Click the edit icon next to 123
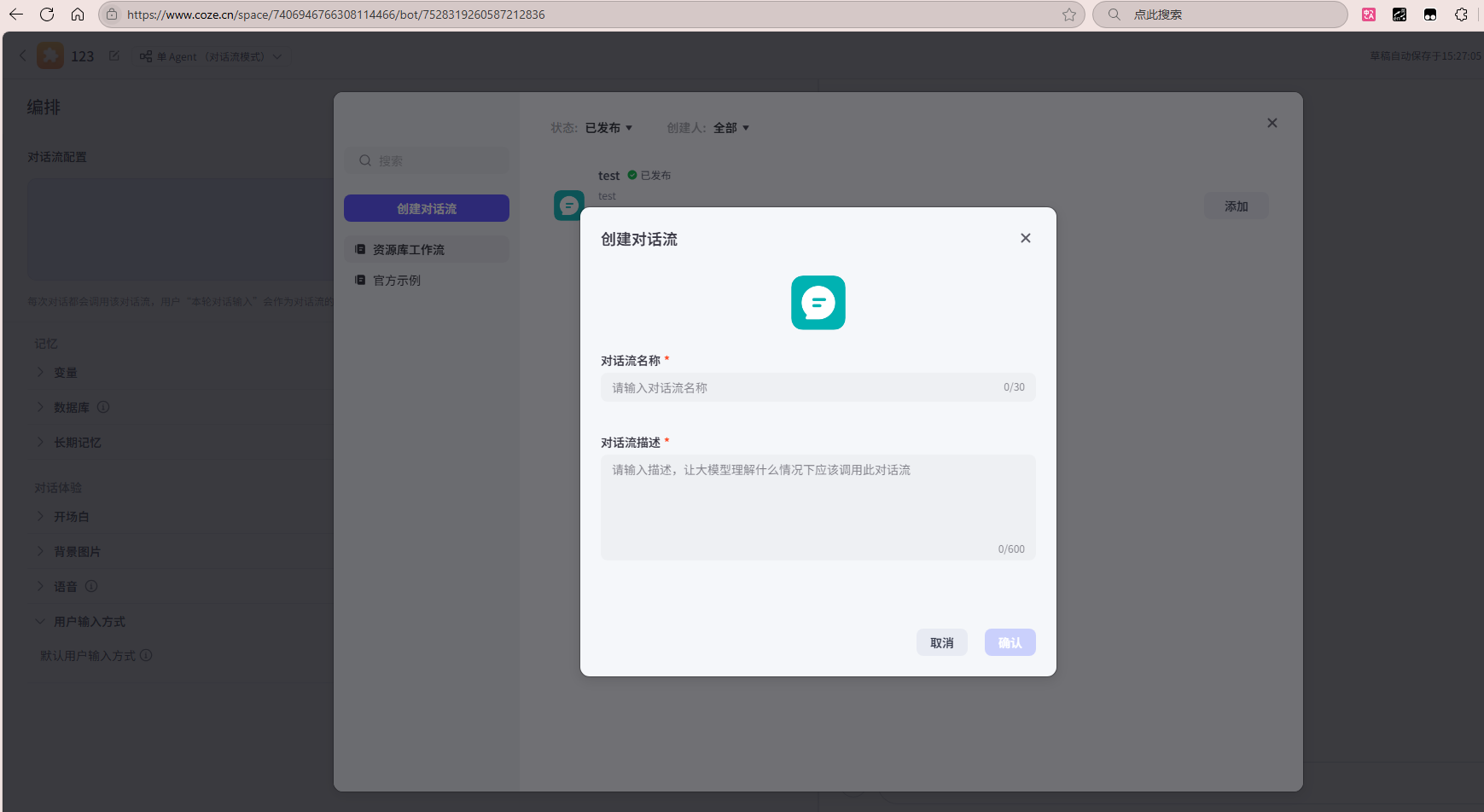Viewport: 1484px width, 812px height. point(114,56)
